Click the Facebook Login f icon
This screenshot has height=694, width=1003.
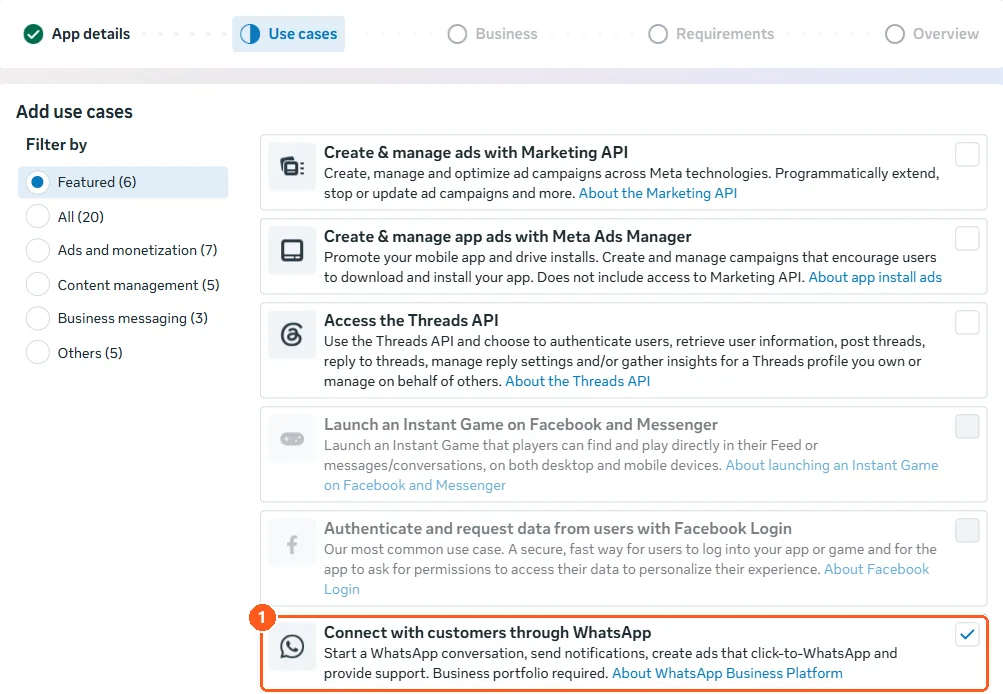coord(292,544)
